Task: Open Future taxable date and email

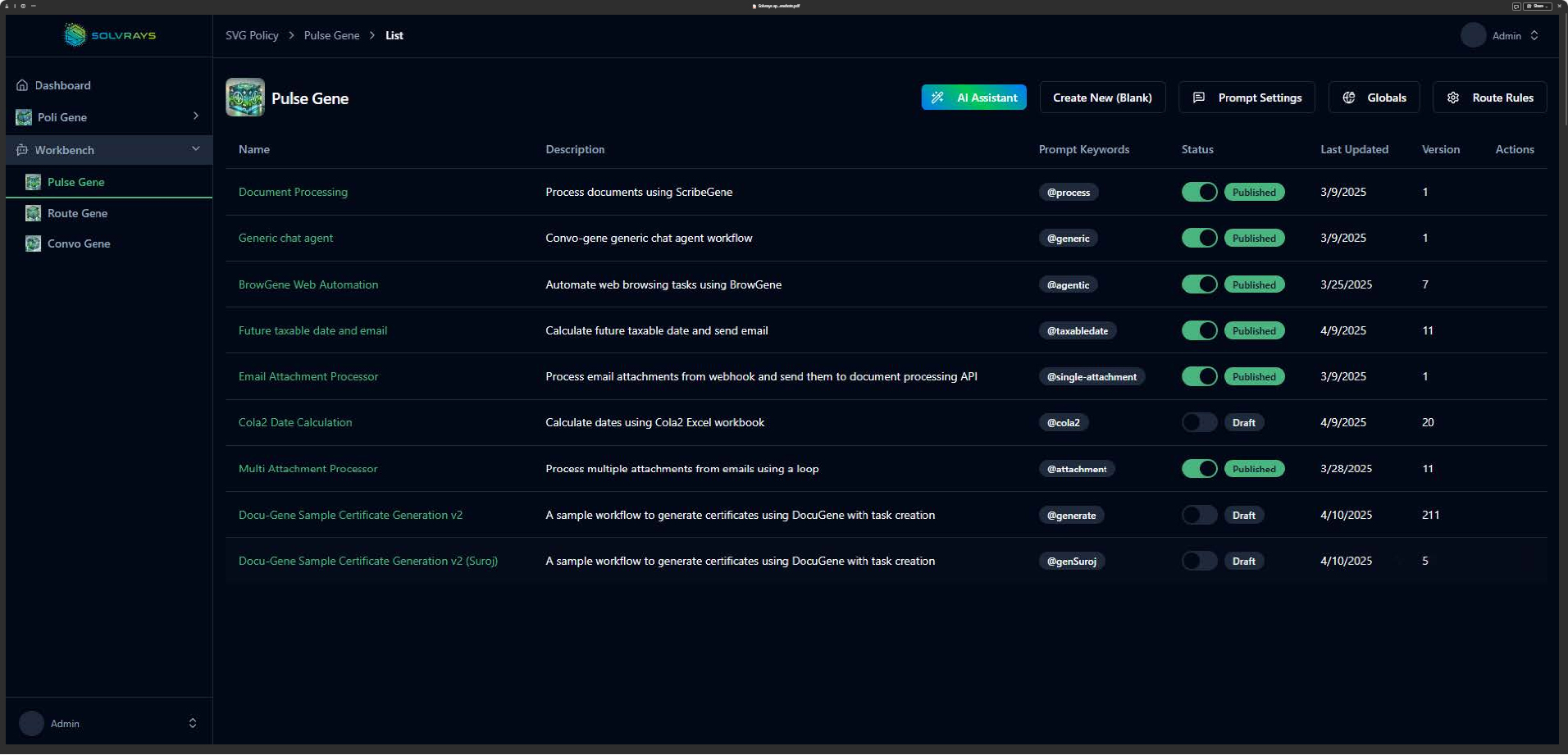Action: (312, 330)
